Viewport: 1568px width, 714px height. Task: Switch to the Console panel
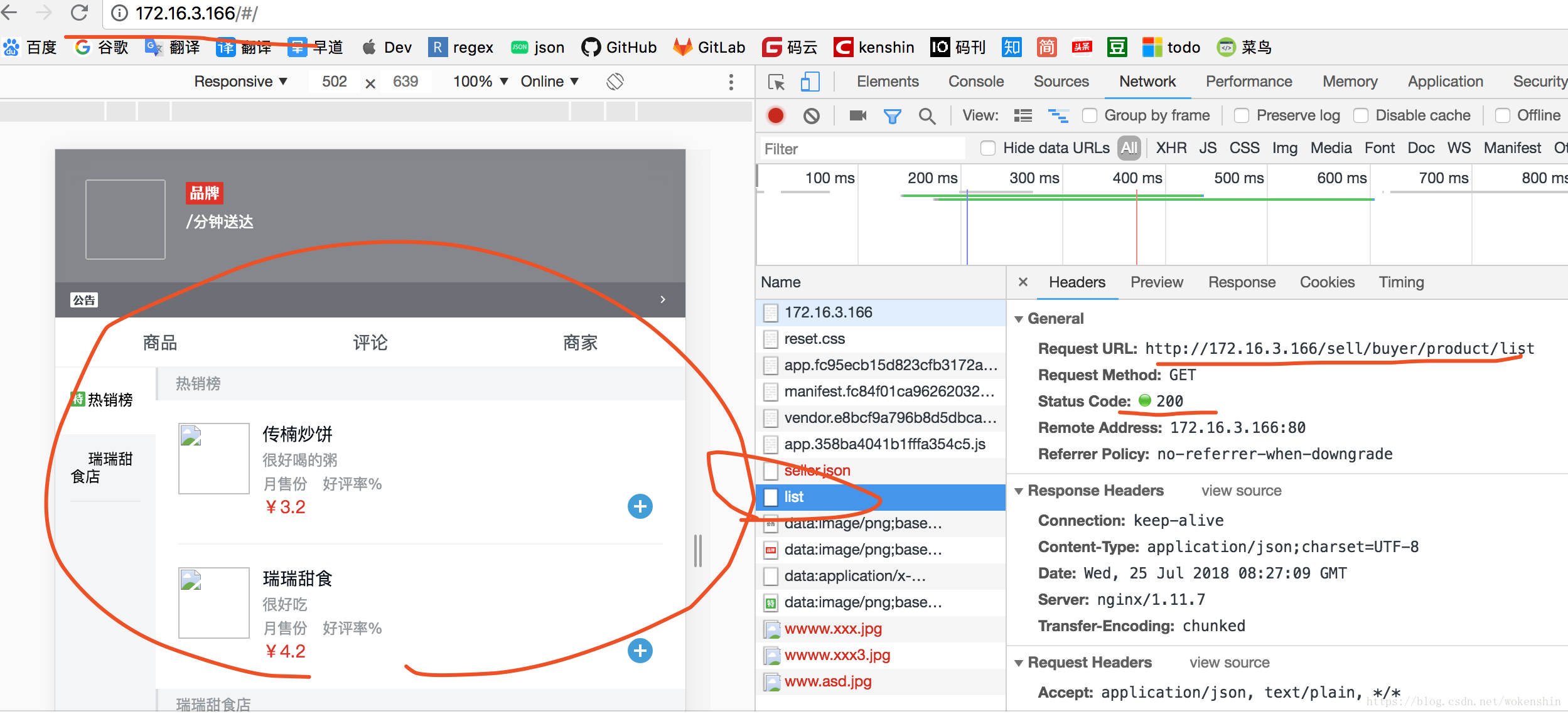pyautogui.click(x=976, y=82)
